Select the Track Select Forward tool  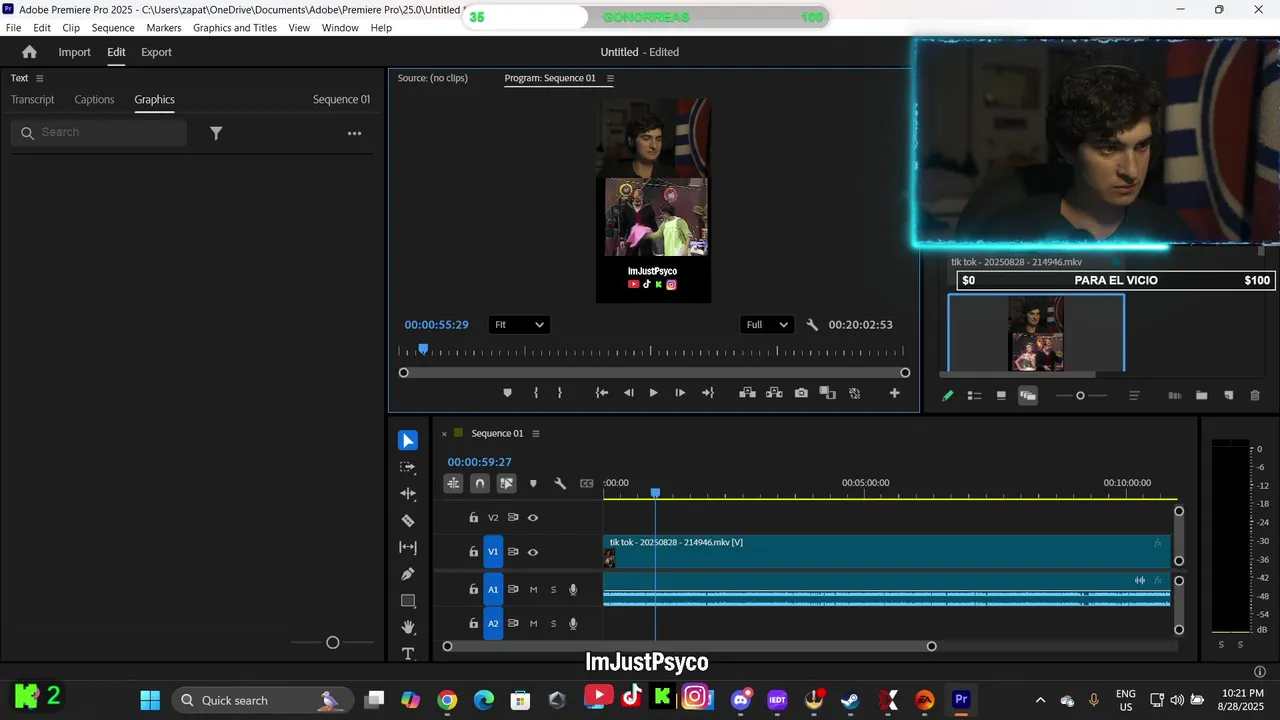408,467
